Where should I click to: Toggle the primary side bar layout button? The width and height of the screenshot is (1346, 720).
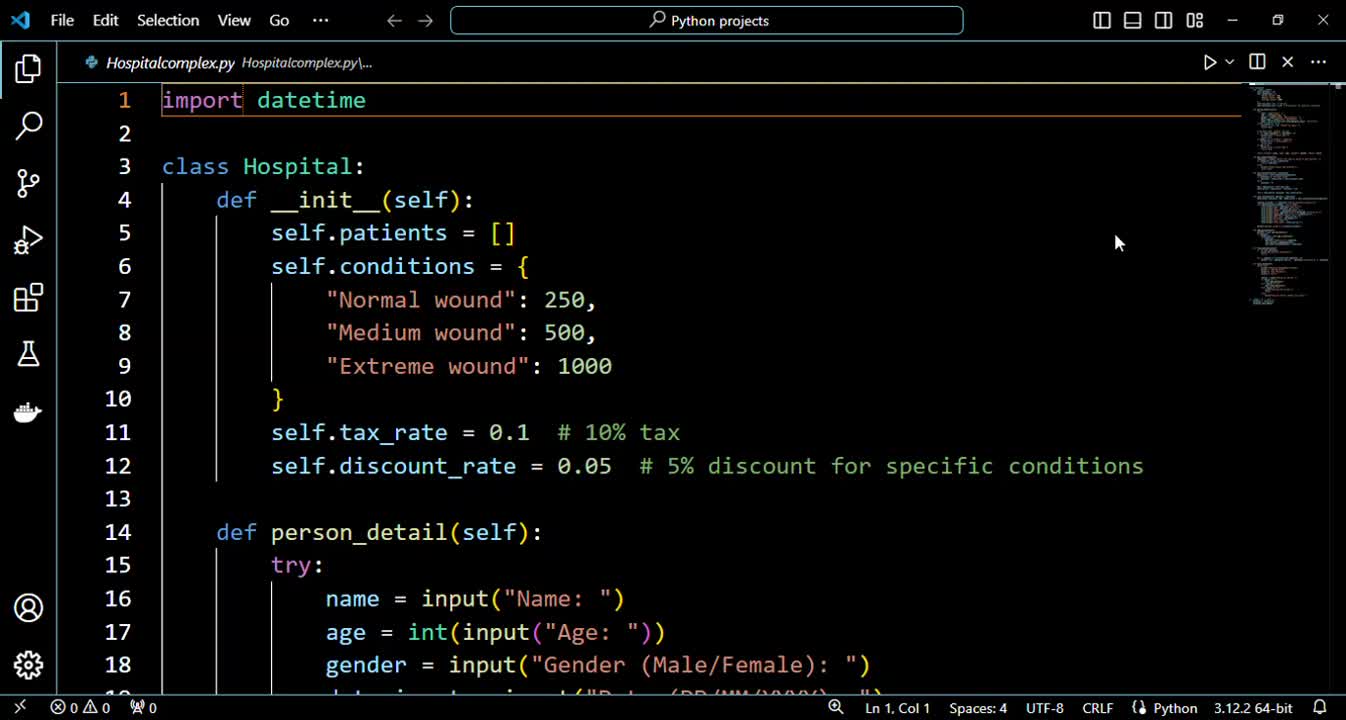(x=1102, y=20)
